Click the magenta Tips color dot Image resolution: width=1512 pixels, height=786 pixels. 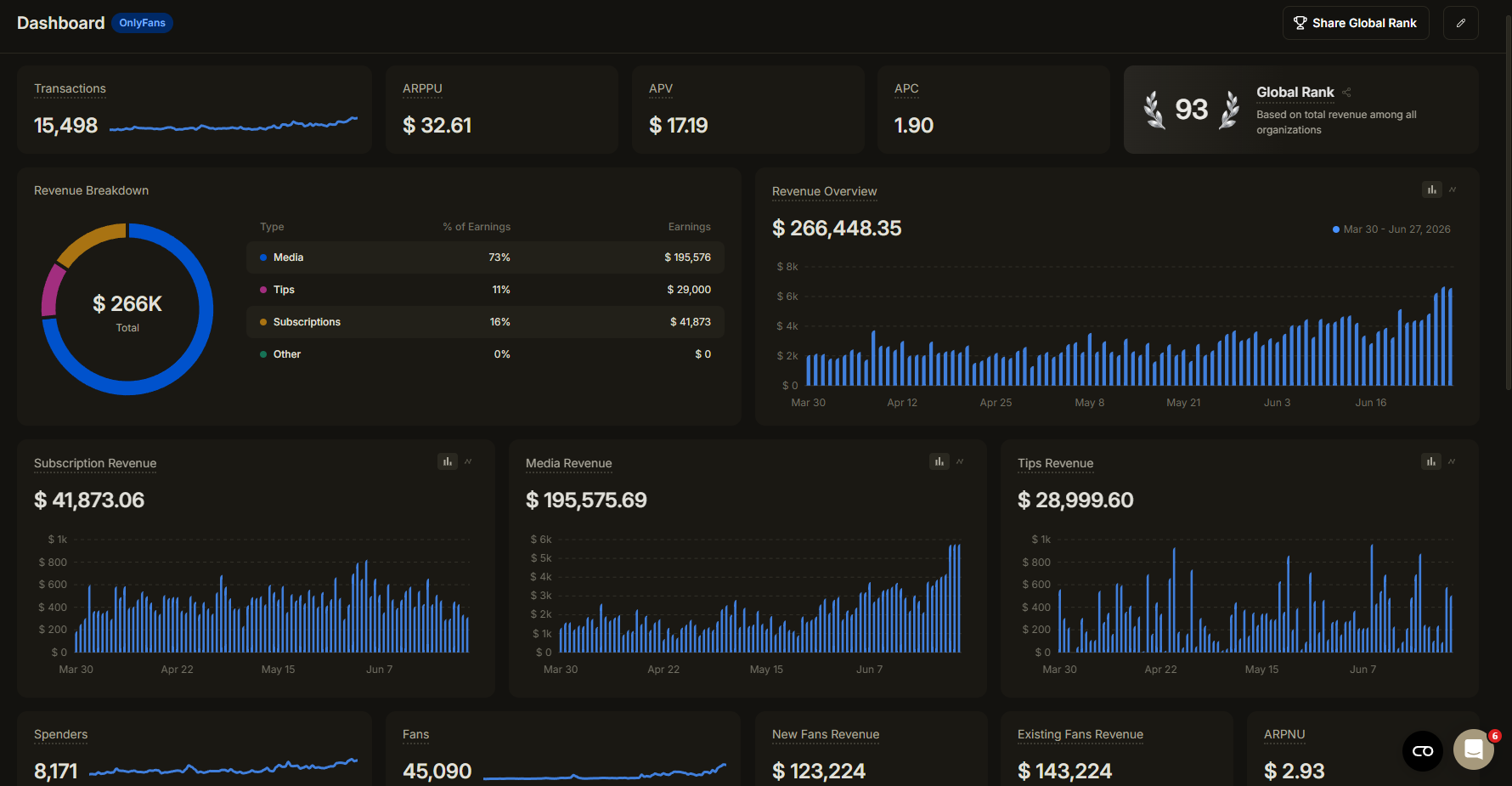263,290
